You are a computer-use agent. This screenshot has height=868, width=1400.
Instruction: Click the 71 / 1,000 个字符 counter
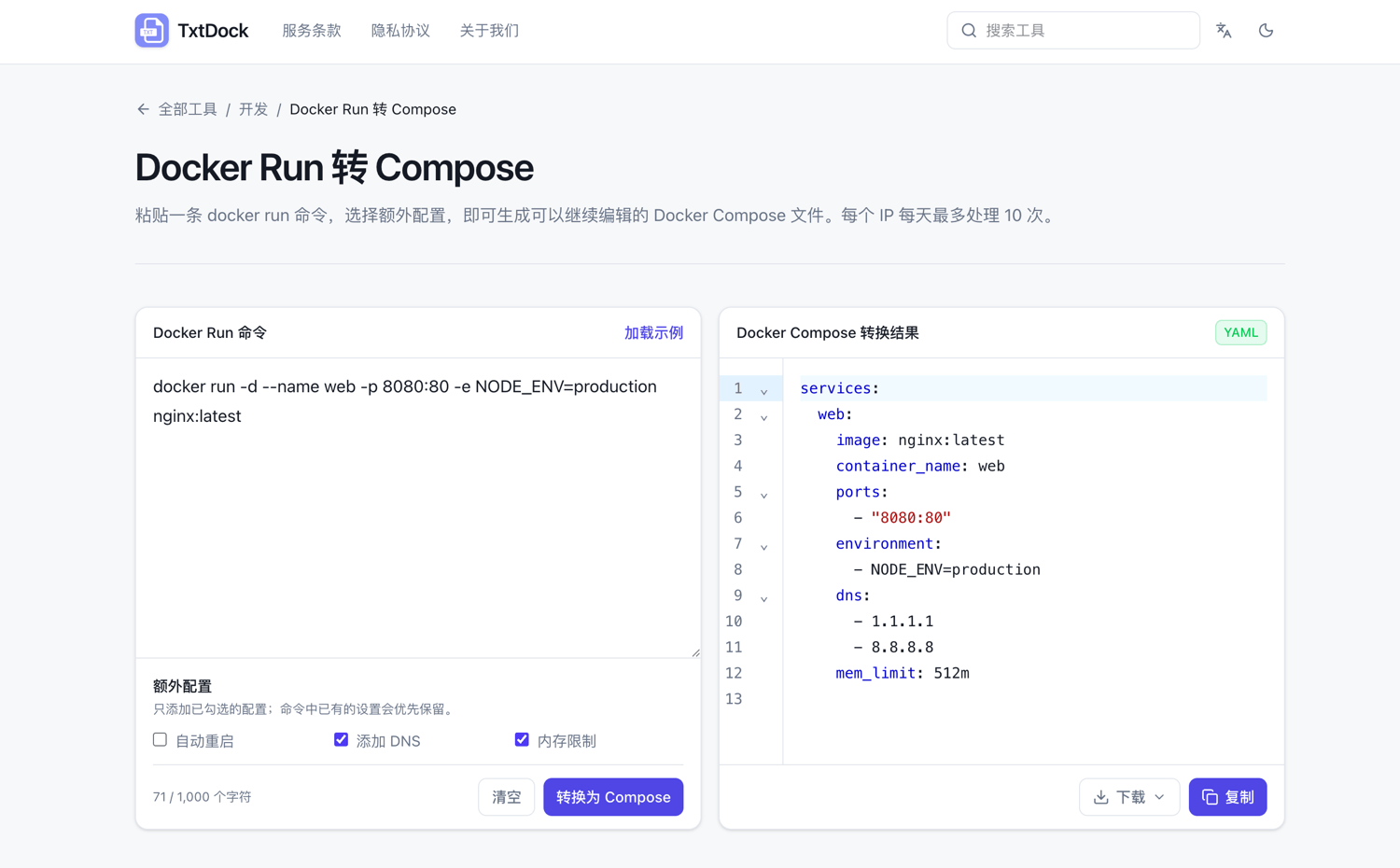203,797
